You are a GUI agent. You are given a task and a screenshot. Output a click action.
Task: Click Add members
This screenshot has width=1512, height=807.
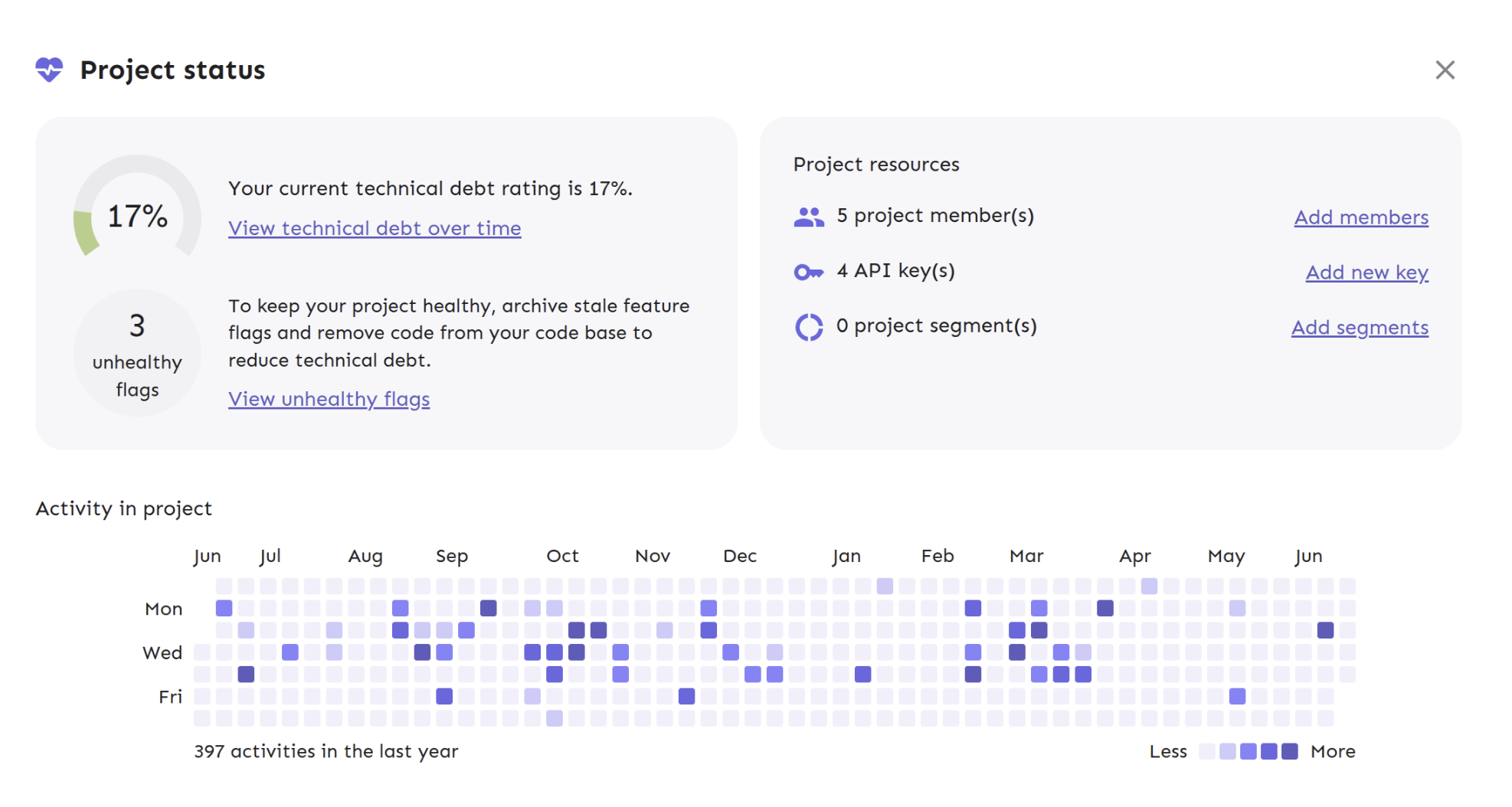[1361, 217]
